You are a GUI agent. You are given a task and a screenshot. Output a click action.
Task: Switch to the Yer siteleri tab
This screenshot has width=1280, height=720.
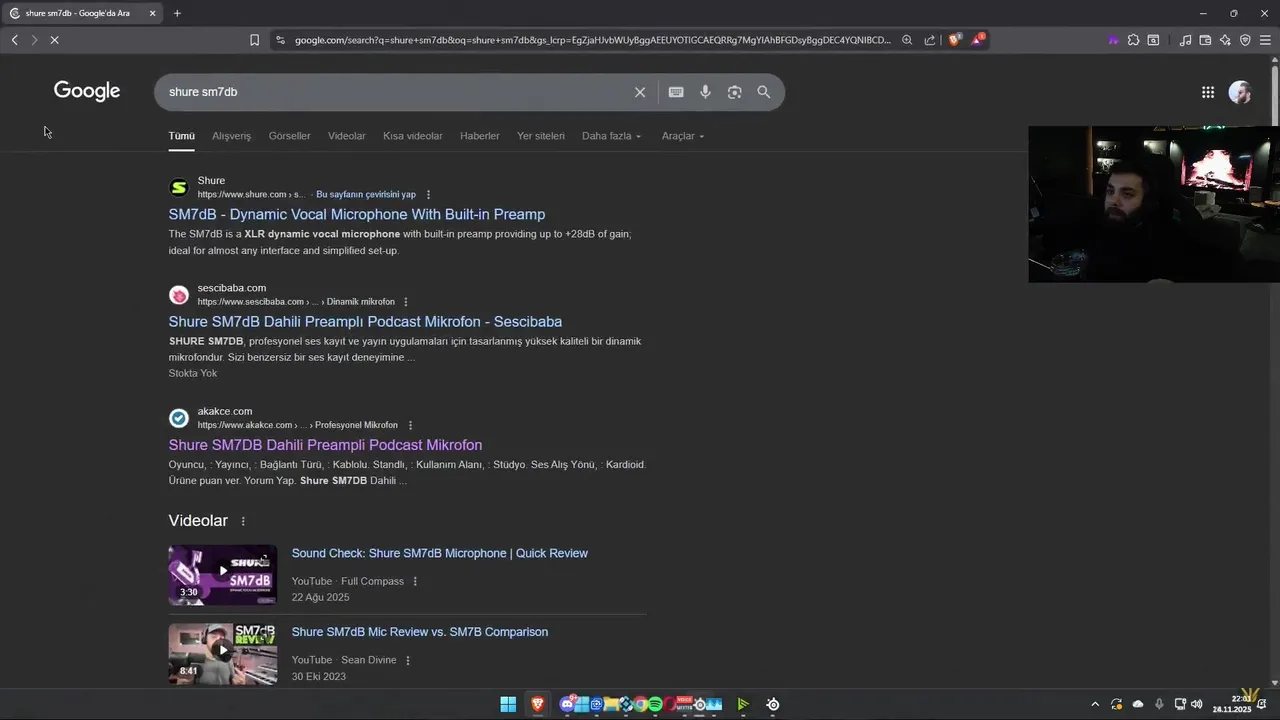[x=541, y=136]
